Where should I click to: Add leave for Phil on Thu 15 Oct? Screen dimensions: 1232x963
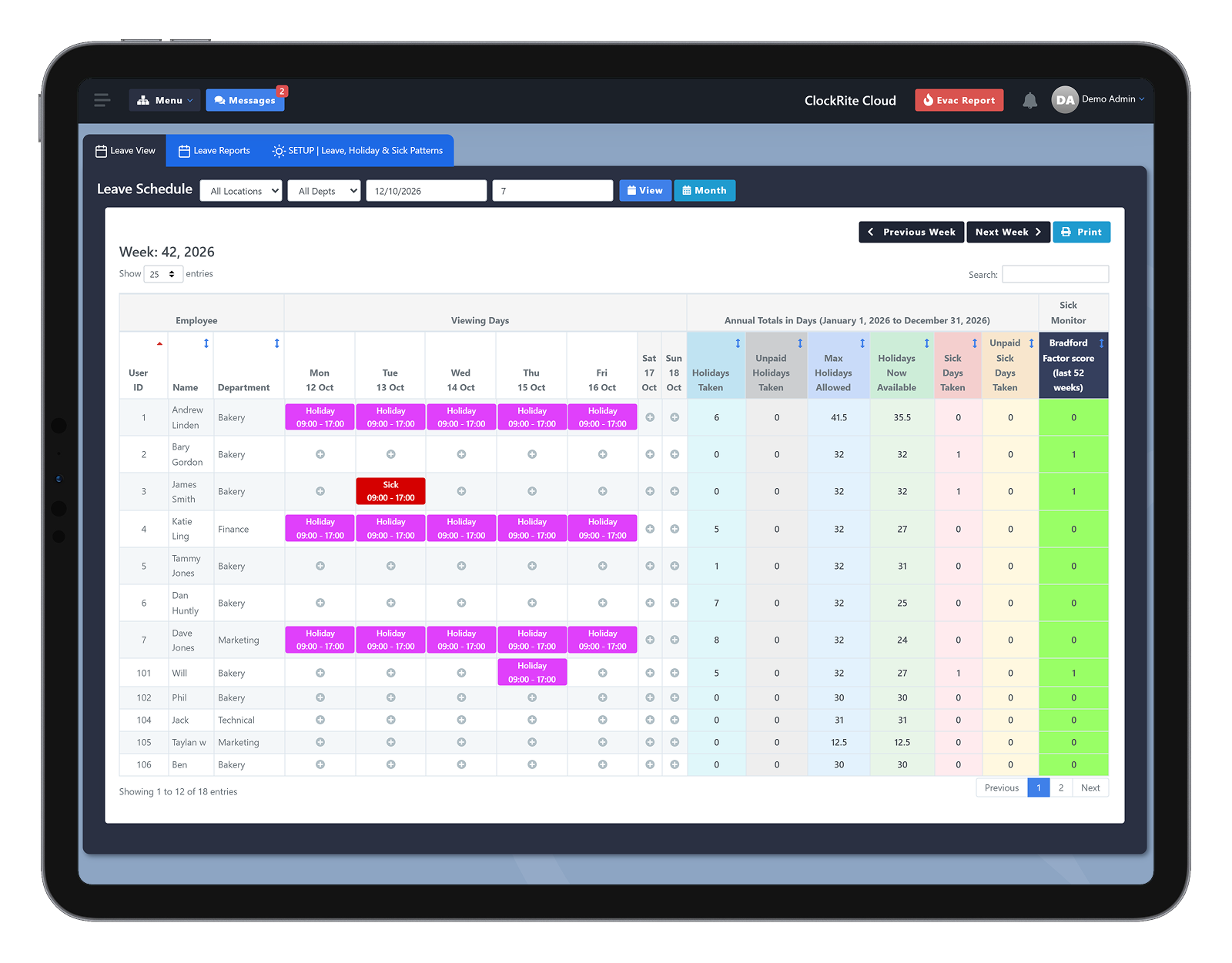(532, 697)
